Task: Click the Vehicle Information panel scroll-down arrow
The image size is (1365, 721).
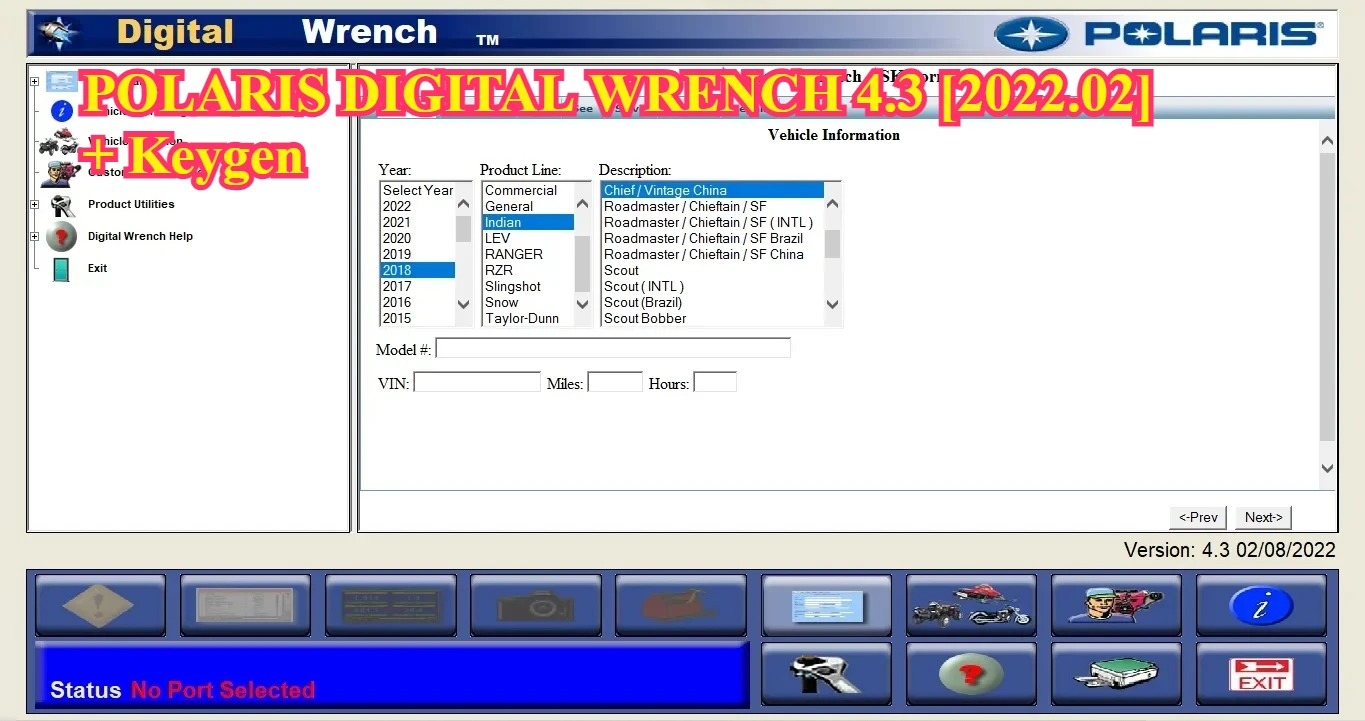Action: 1327,467
